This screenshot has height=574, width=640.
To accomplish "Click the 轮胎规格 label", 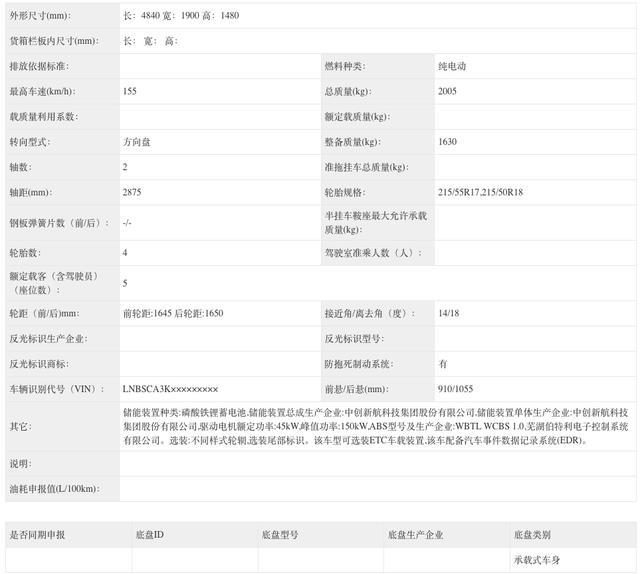I will point(345,192).
